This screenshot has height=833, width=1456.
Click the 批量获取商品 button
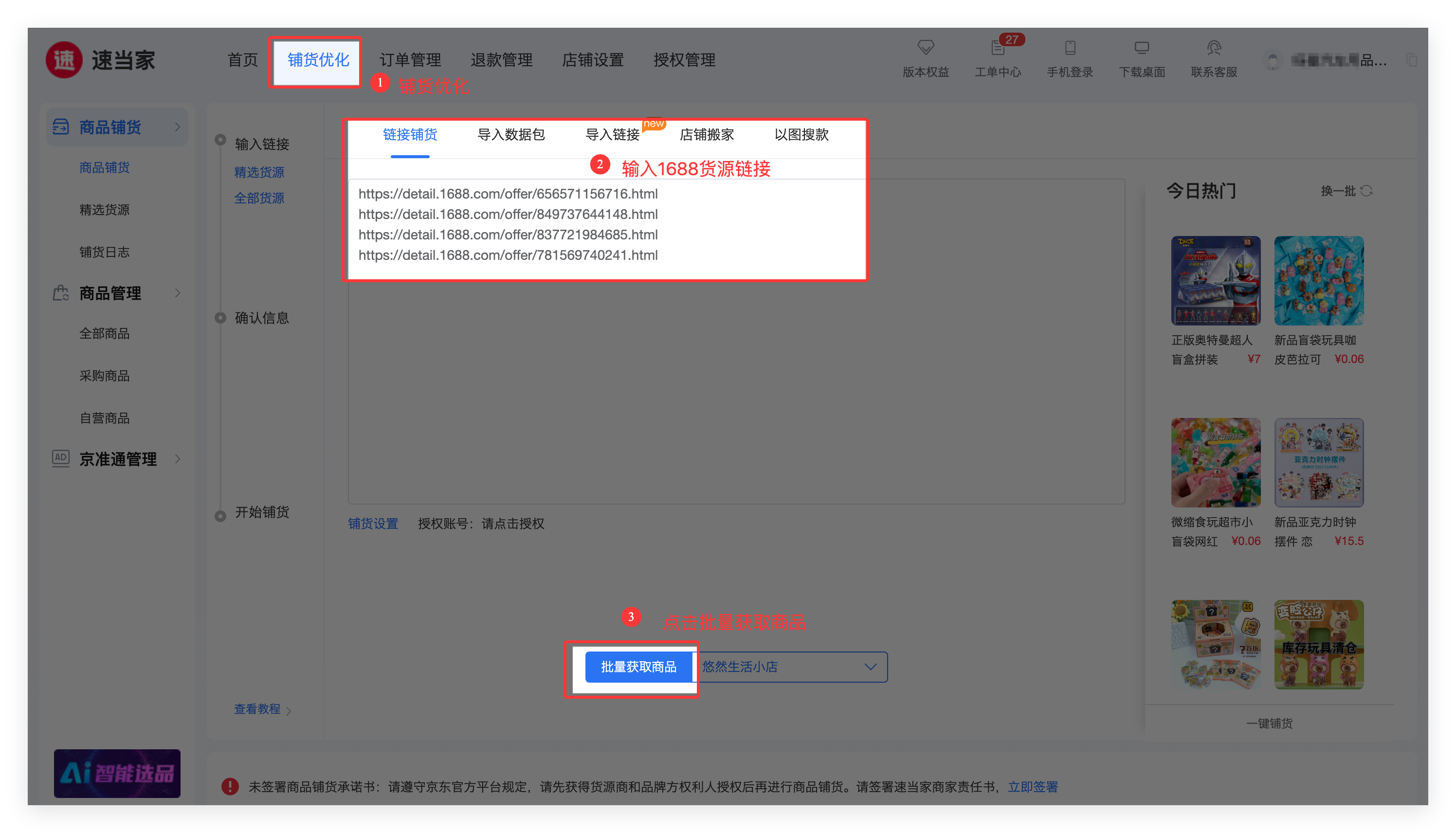coord(638,667)
